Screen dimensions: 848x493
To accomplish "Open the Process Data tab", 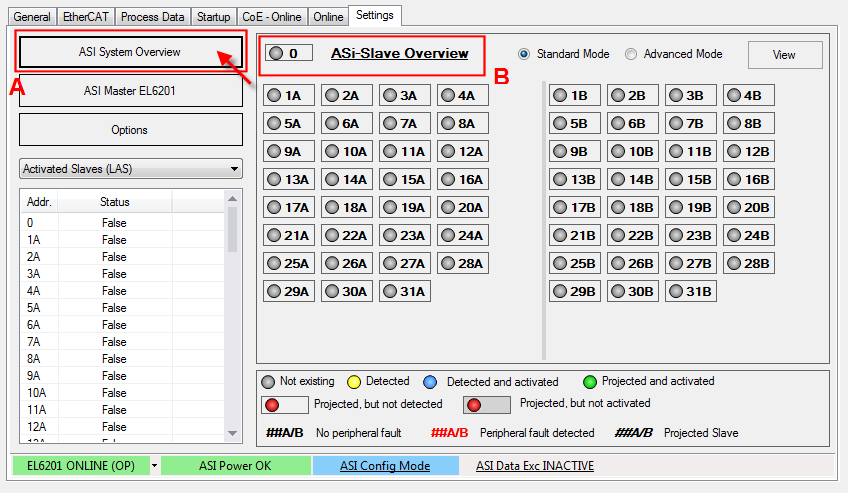I will click(153, 17).
